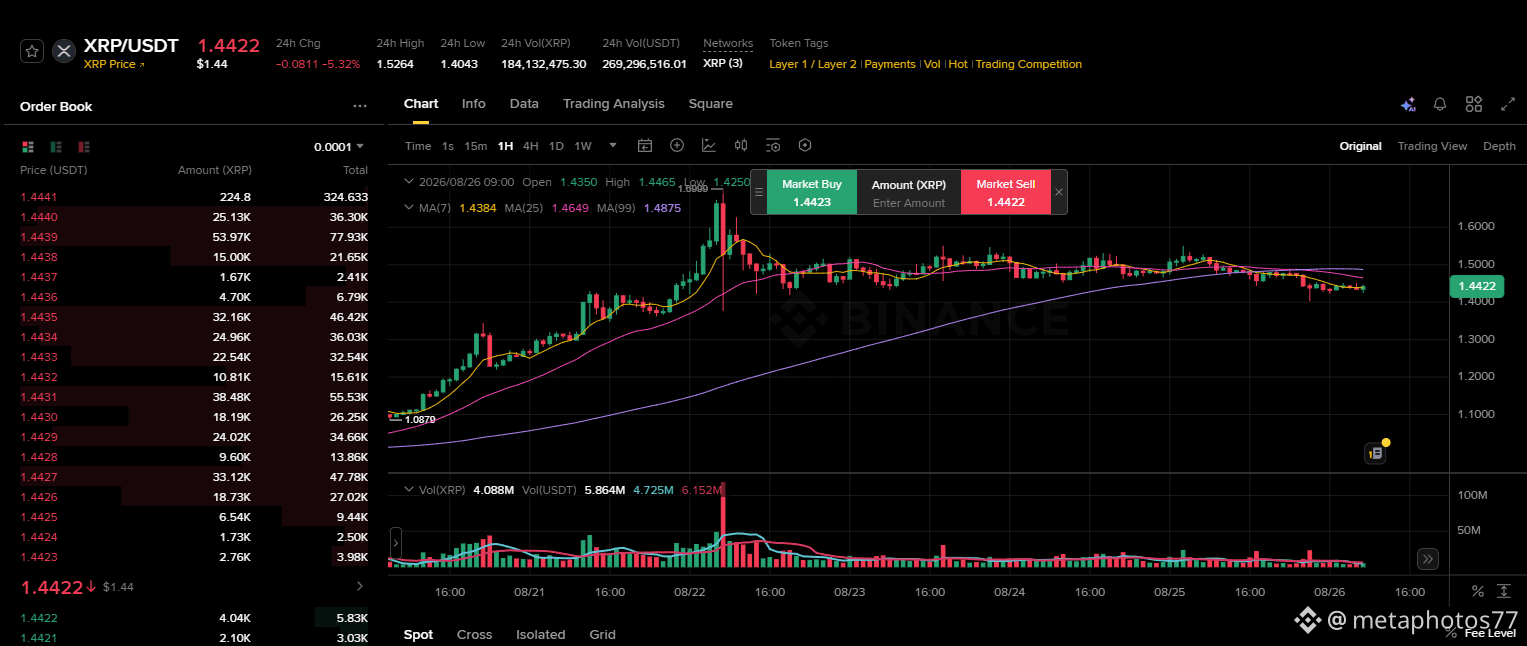Select the 1D time interval
This screenshot has height=646, width=1527.
pyautogui.click(x=557, y=146)
